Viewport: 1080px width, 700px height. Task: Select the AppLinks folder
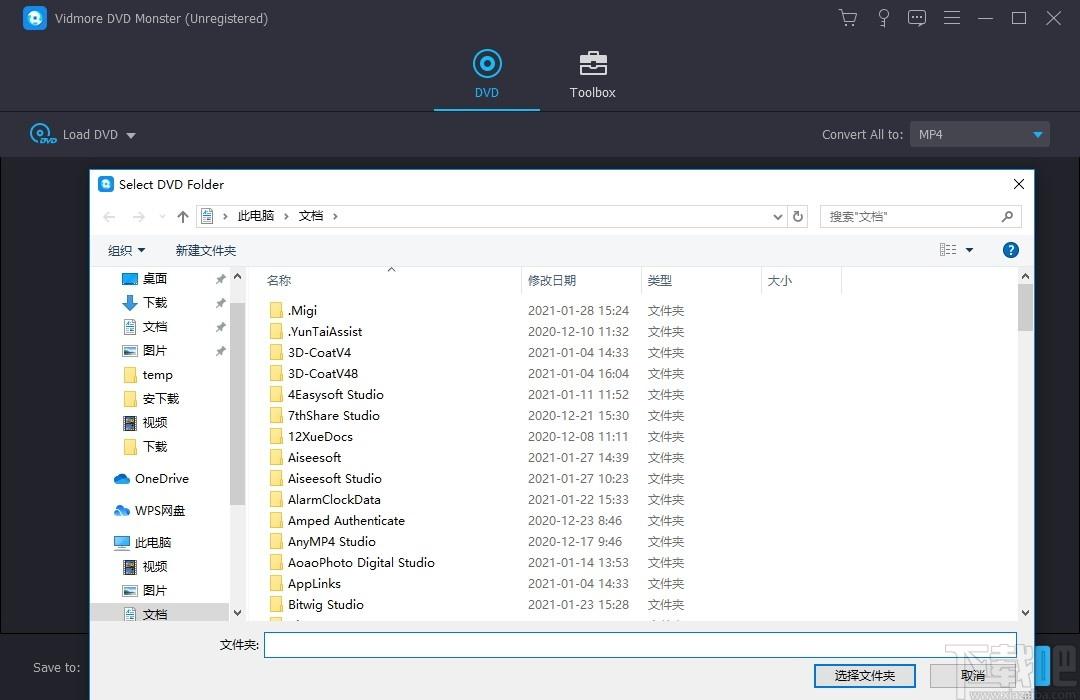[314, 584]
